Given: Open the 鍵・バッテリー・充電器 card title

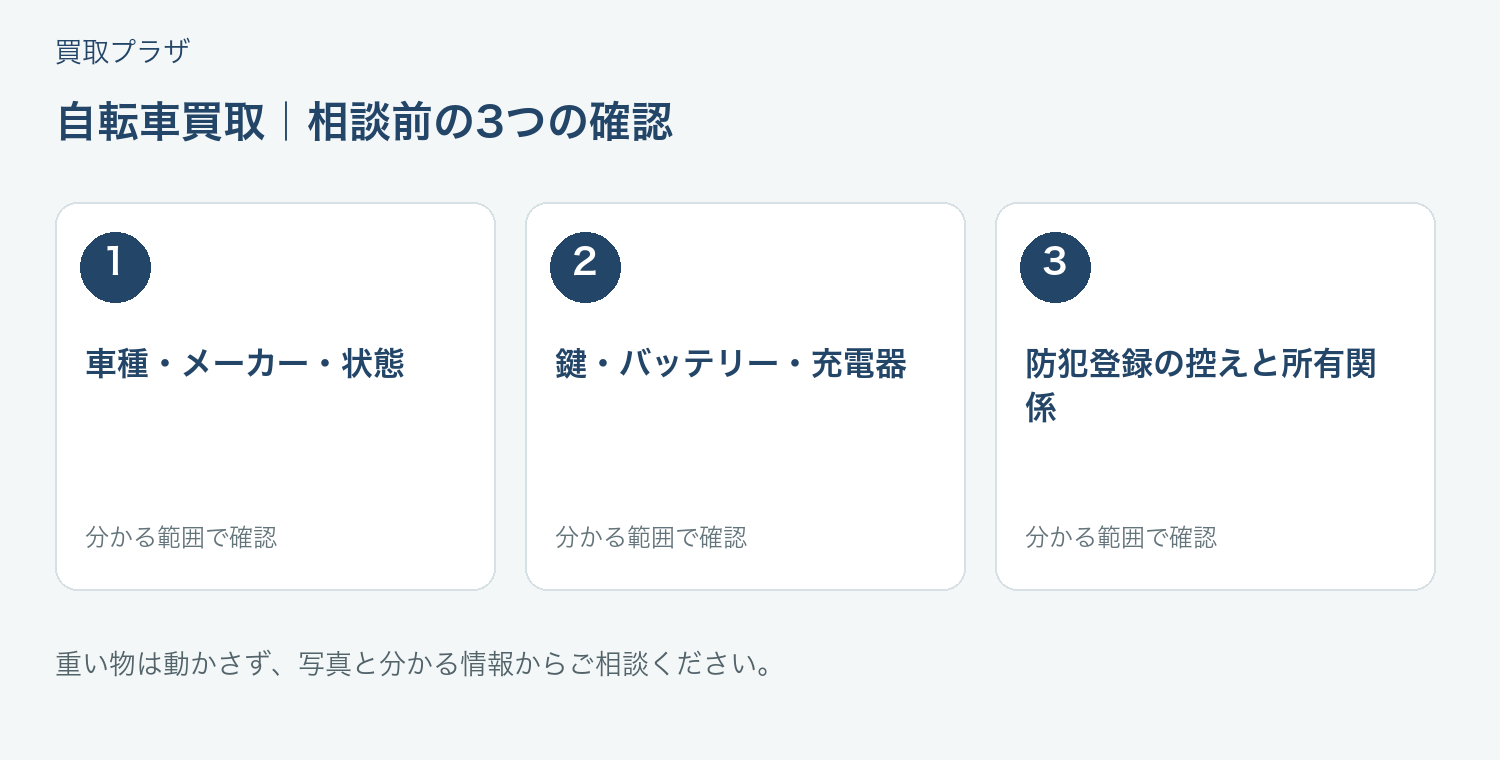Looking at the screenshot, I should pos(731,364).
